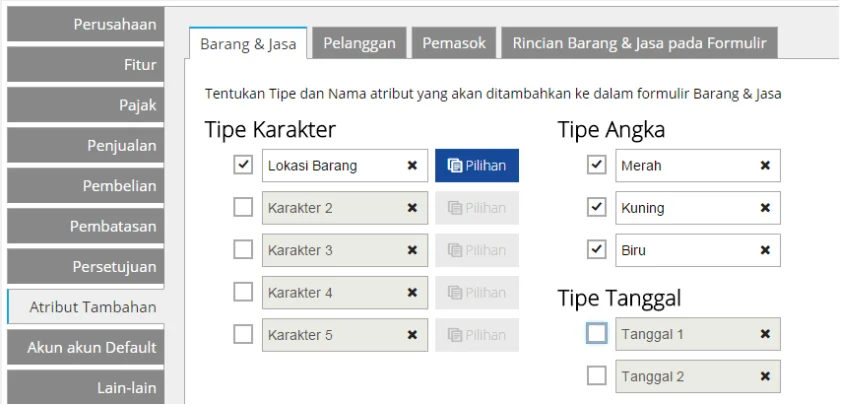Enable the Karakter 2 checkbox
The image size is (841, 406).
pyautogui.click(x=243, y=208)
